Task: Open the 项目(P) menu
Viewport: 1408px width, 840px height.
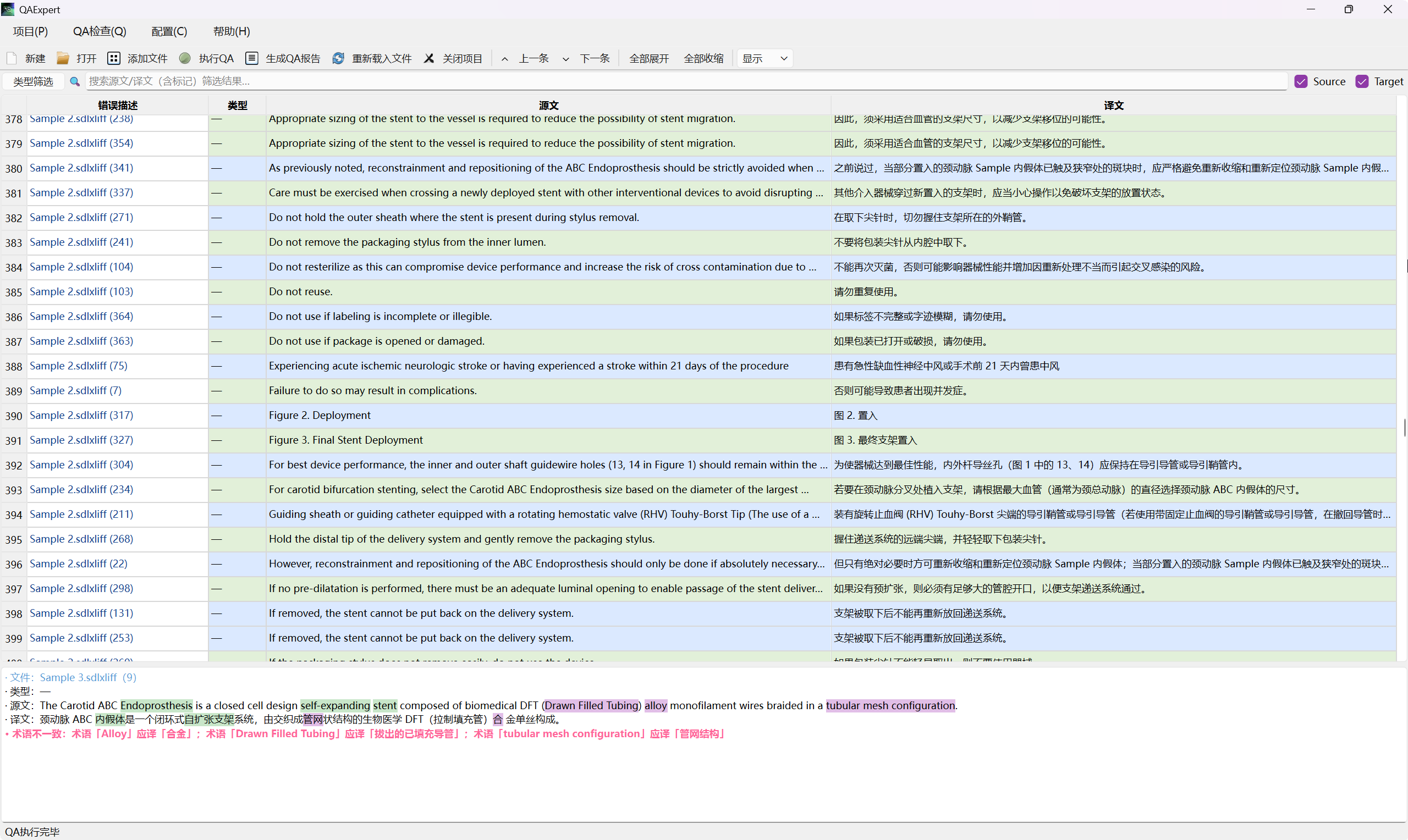Action: (31, 31)
